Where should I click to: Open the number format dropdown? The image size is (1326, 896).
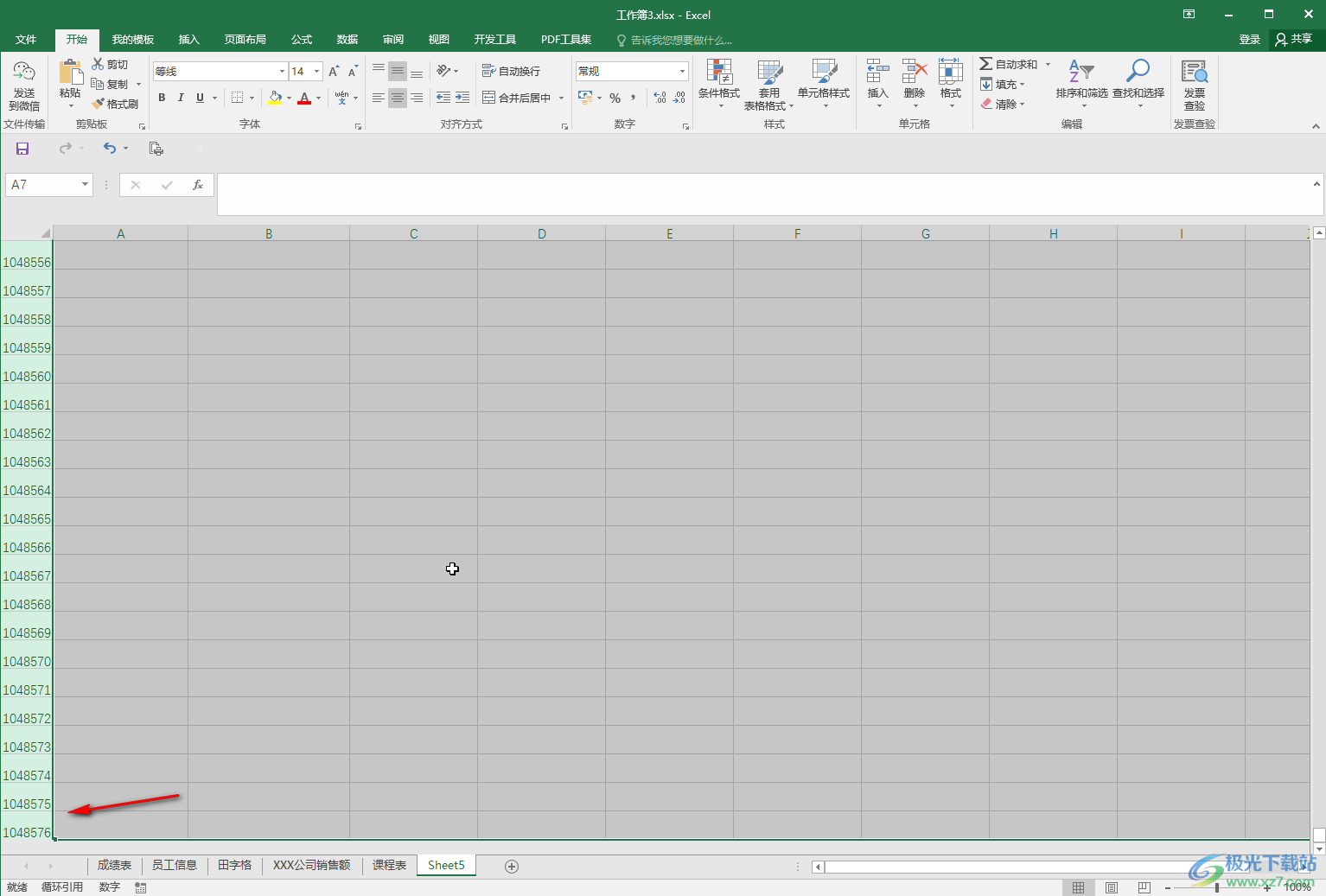coord(682,72)
